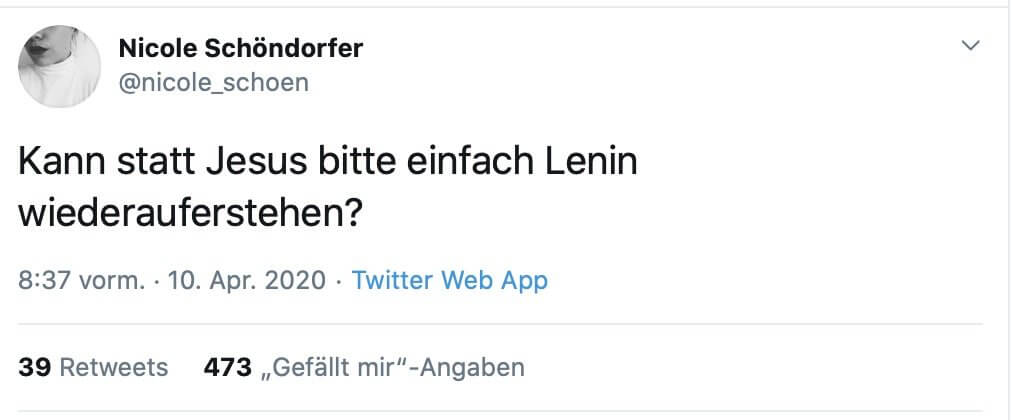Click the retweet count number 39
Screen dimensions: 1012x420
click(35, 367)
